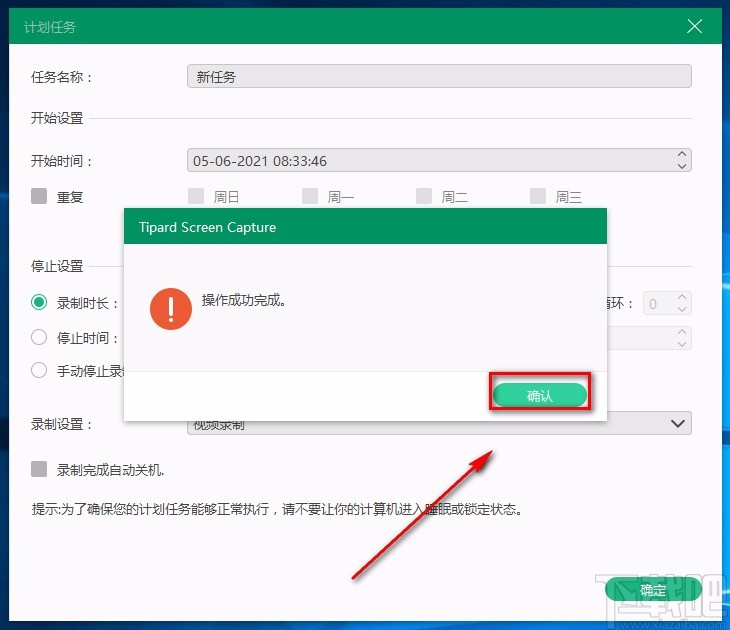Screen dimensions: 730x630
Task: Click the 开始设置 section label
Action: (x=57, y=118)
